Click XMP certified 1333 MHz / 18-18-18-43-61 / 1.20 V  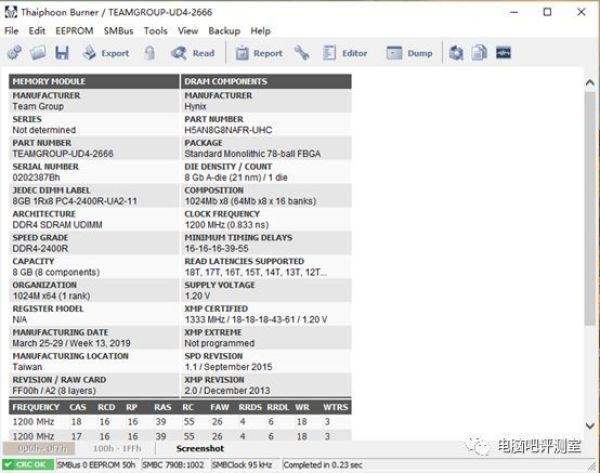pyautogui.click(x=256, y=320)
